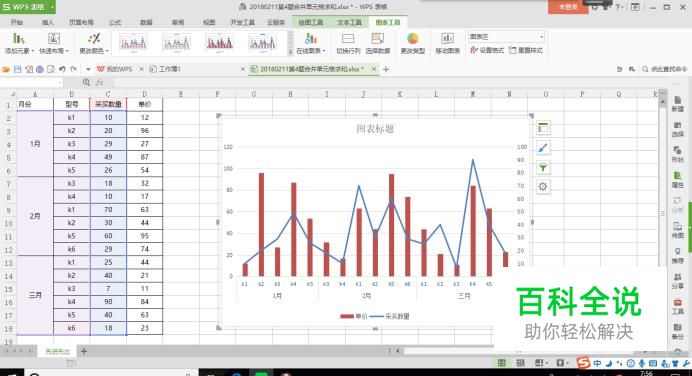This screenshot has width=692, height=376.
Task: Click the open folder icon in quick toolbar
Action: point(6,69)
